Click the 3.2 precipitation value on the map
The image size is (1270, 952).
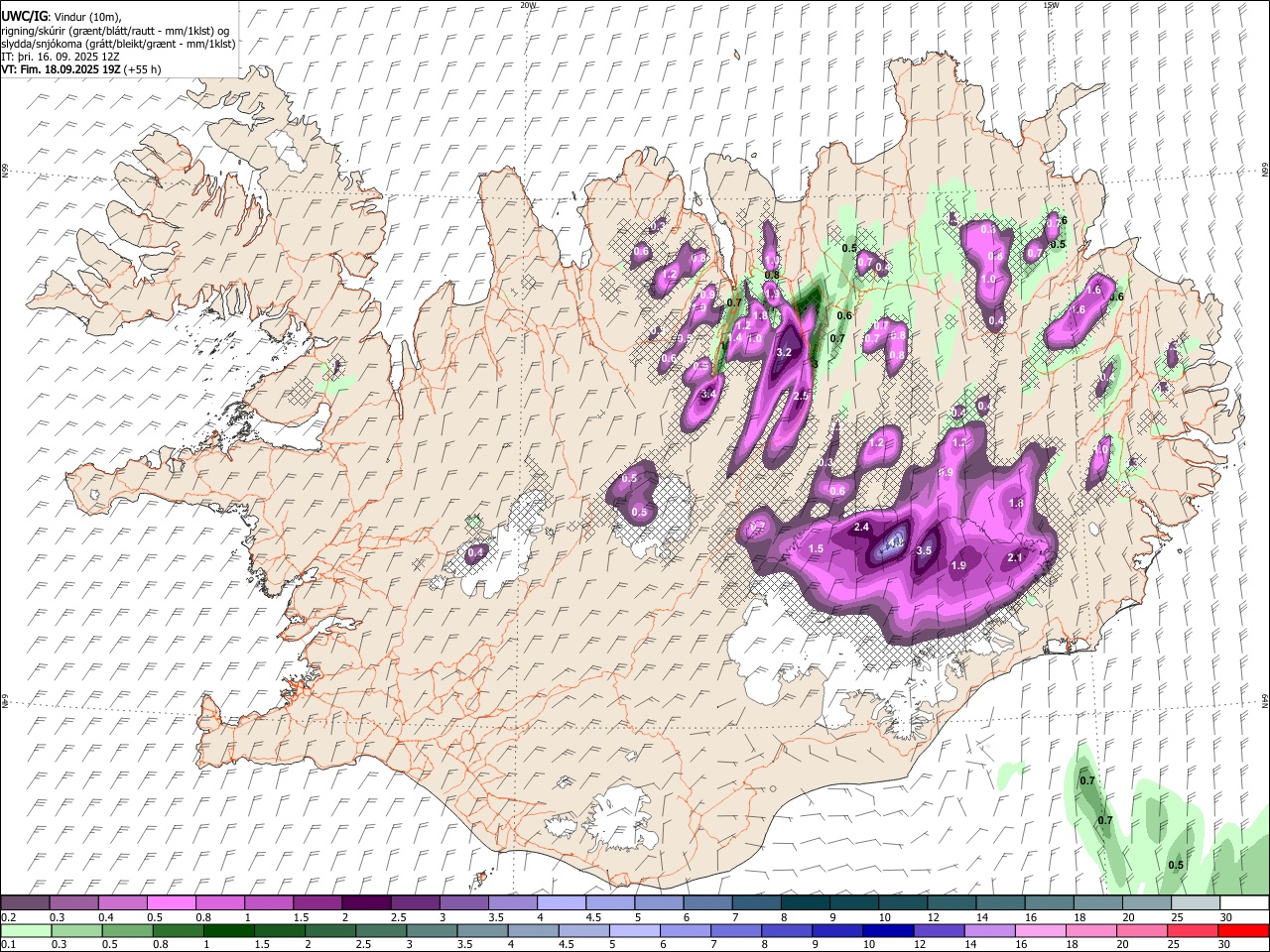coord(784,353)
